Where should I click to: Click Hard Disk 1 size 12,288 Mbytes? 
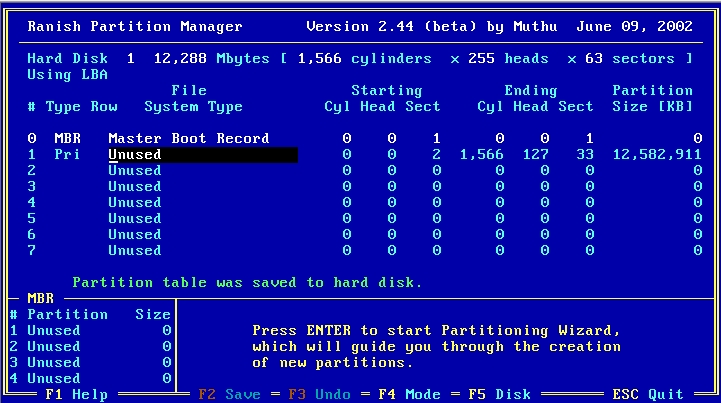(149, 59)
